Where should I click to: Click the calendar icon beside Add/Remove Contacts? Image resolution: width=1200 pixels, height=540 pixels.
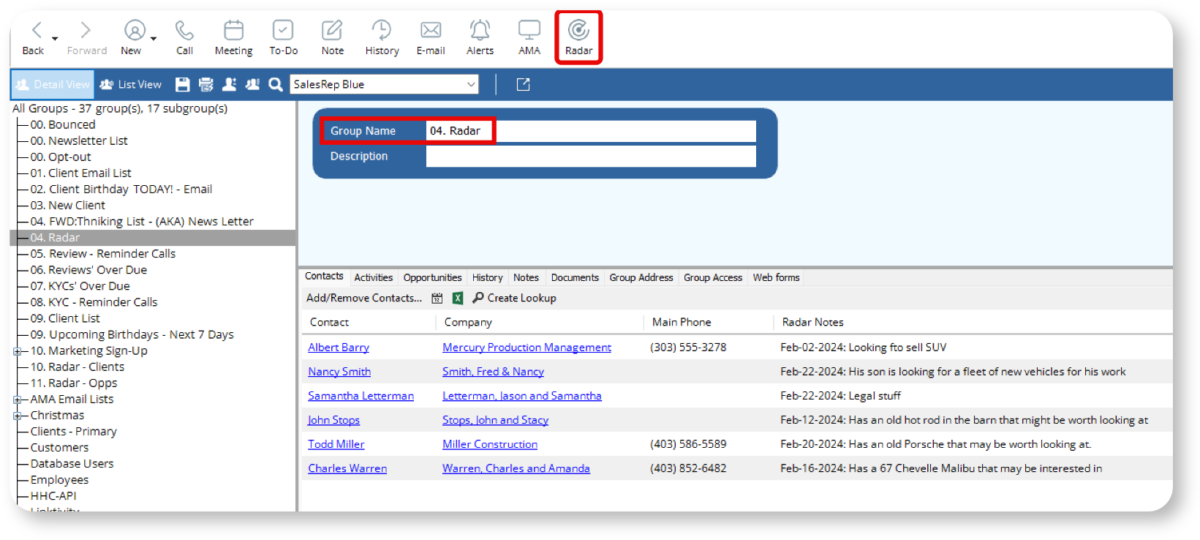[437, 298]
